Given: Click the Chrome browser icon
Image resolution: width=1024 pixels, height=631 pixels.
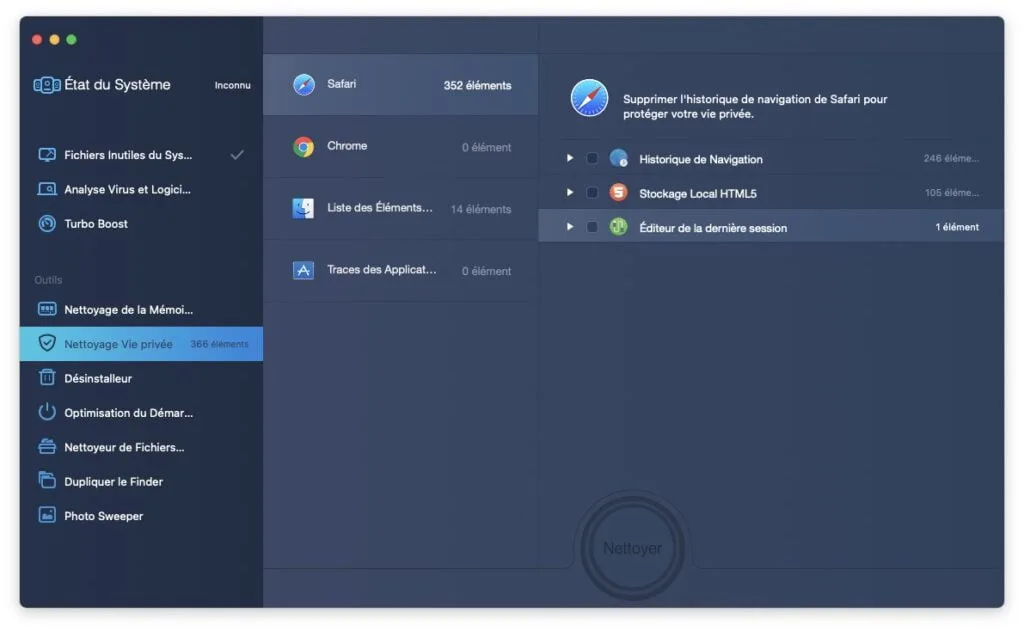Looking at the screenshot, I should coord(304,147).
